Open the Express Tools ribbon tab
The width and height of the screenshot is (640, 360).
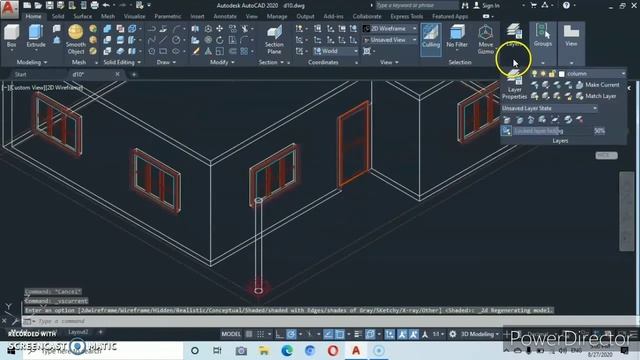[x=407, y=16]
